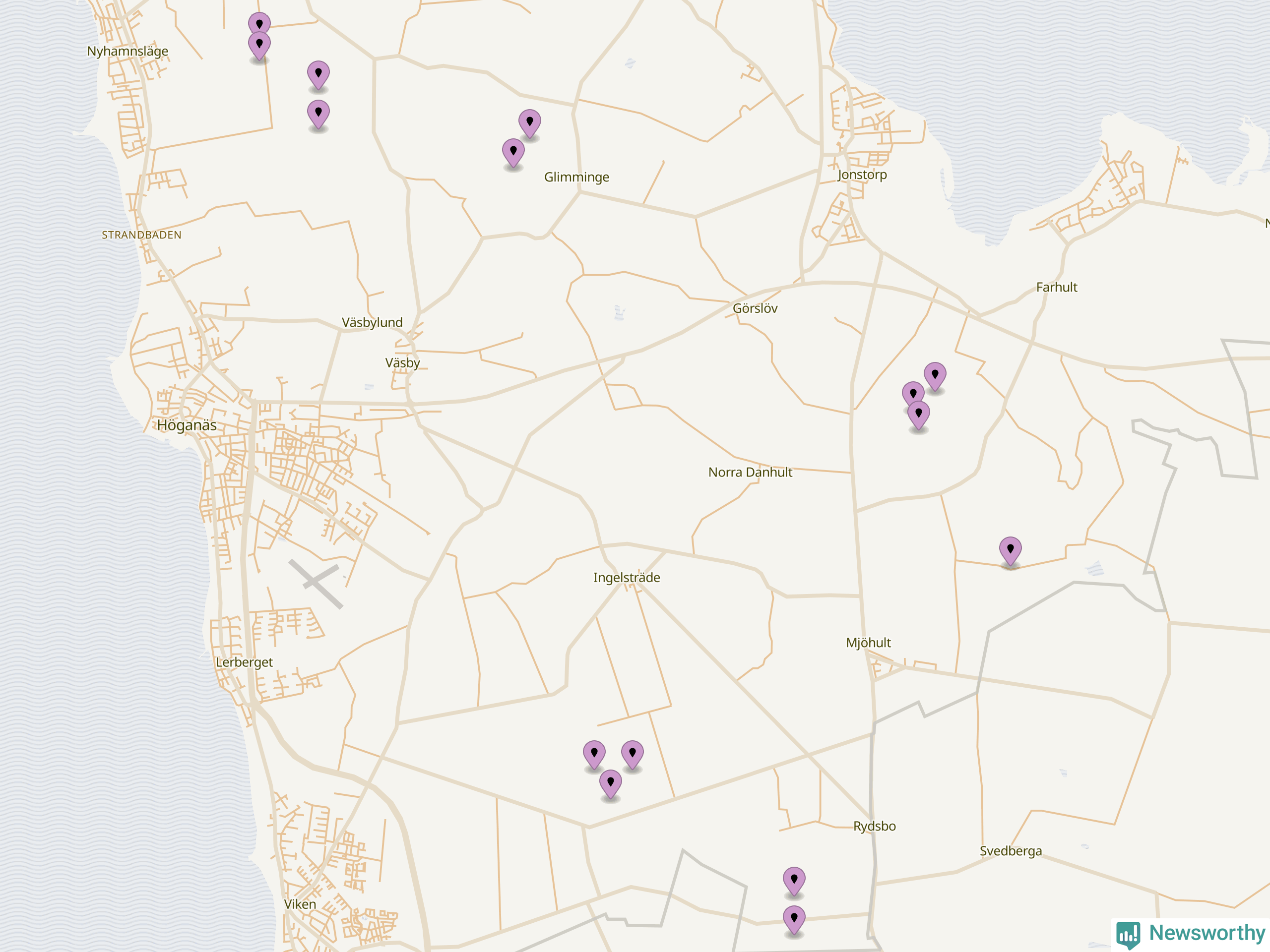
Task: Click the airfield runway symbol near Höganäs
Action: point(316,583)
